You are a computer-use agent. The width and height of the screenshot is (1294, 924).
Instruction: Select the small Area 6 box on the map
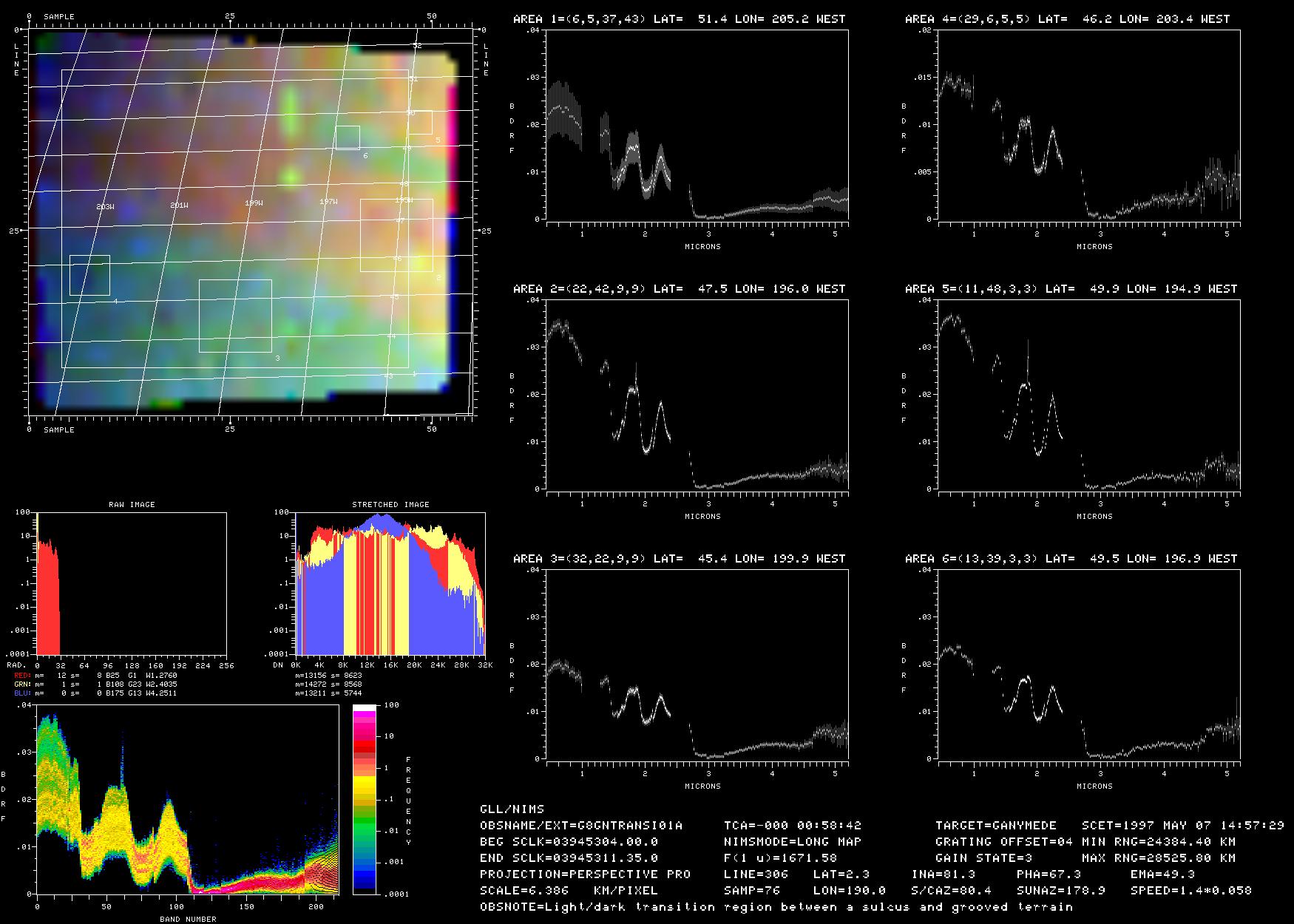coord(348,137)
